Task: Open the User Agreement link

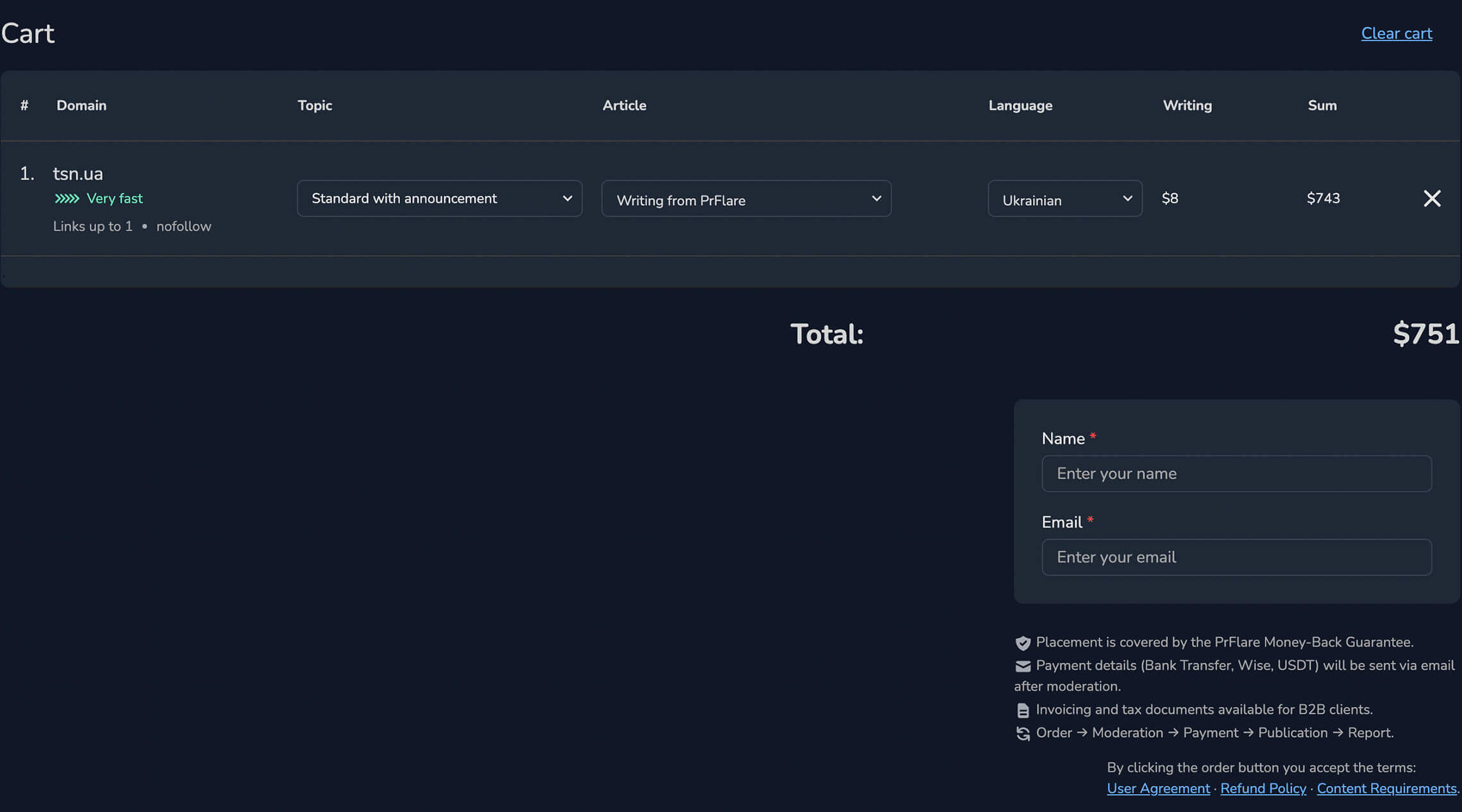Action: [x=1157, y=789]
